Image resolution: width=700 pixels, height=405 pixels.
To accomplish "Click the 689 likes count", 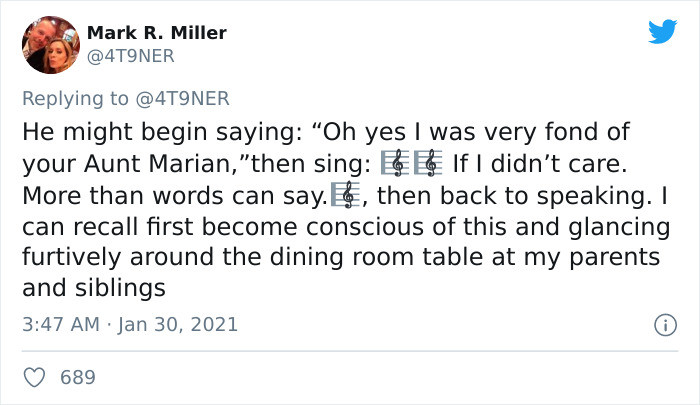I will (x=78, y=377).
